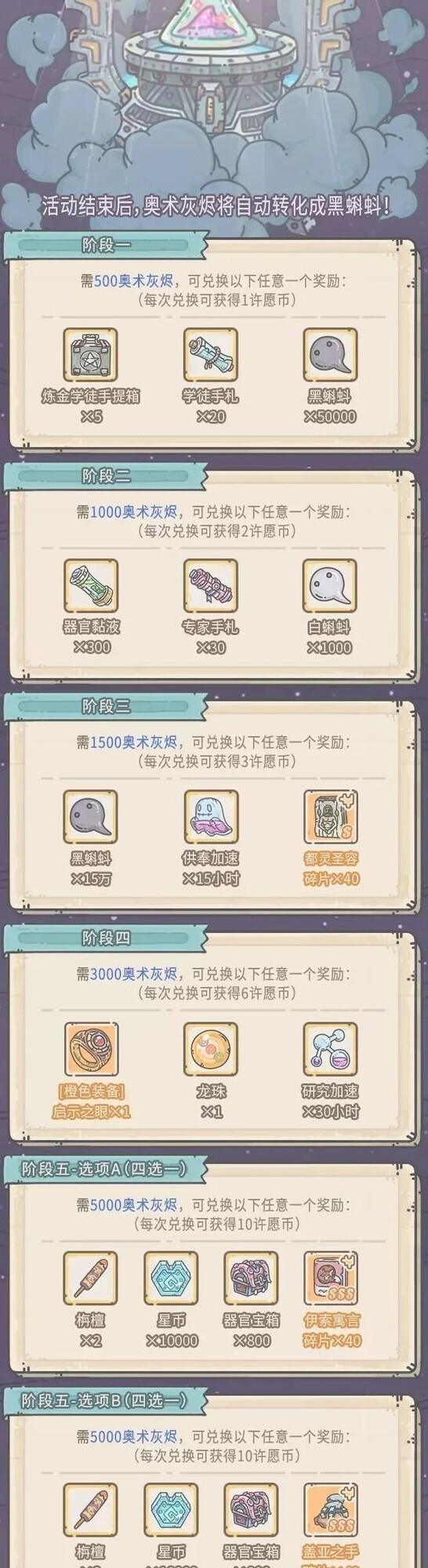Choose 星币 ×10000 in 选项A
This screenshot has height=1568, width=428.
tap(171, 1278)
